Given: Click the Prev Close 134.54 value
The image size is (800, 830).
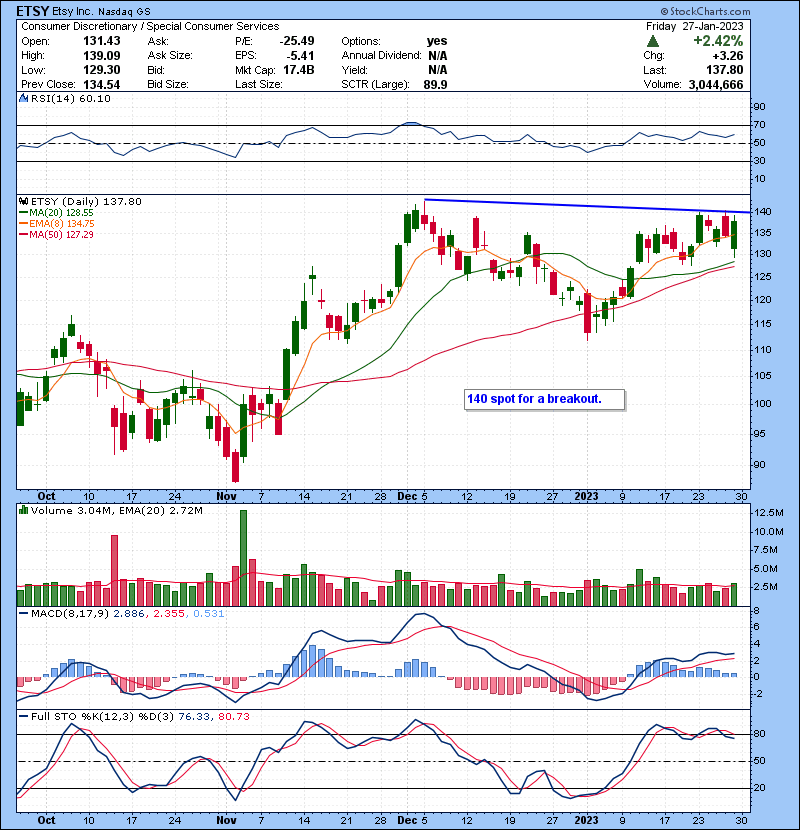Looking at the screenshot, I should [x=102, y=84].
